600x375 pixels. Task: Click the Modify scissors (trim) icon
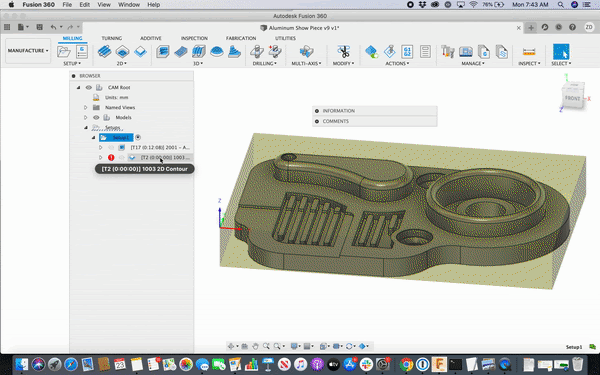click(344, 52)
